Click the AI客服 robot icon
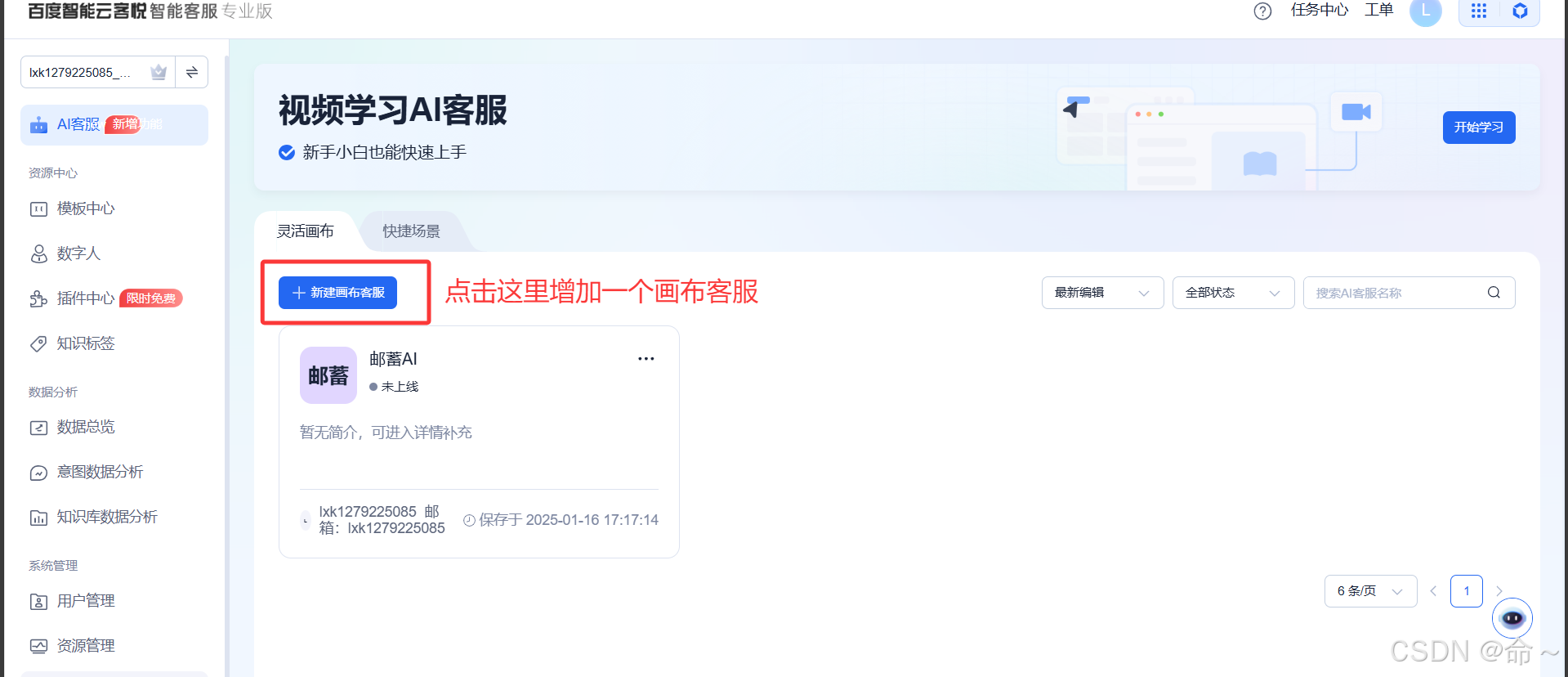1568x677 pixels. (x=38, y=125)
